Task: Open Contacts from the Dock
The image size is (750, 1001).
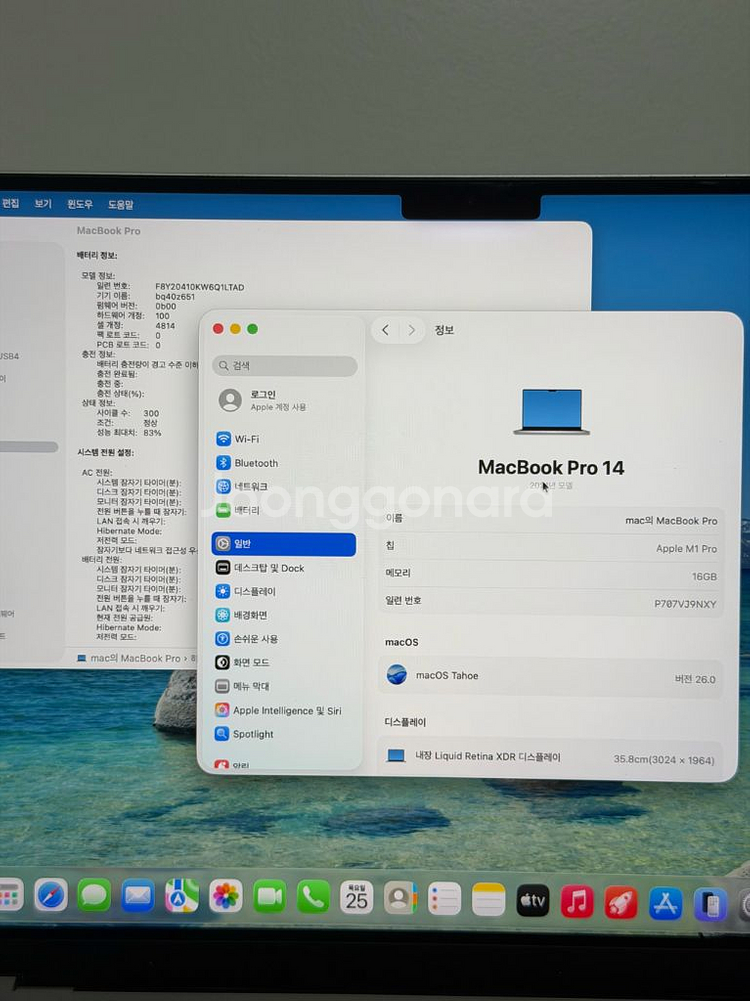Action: point(400,898)
